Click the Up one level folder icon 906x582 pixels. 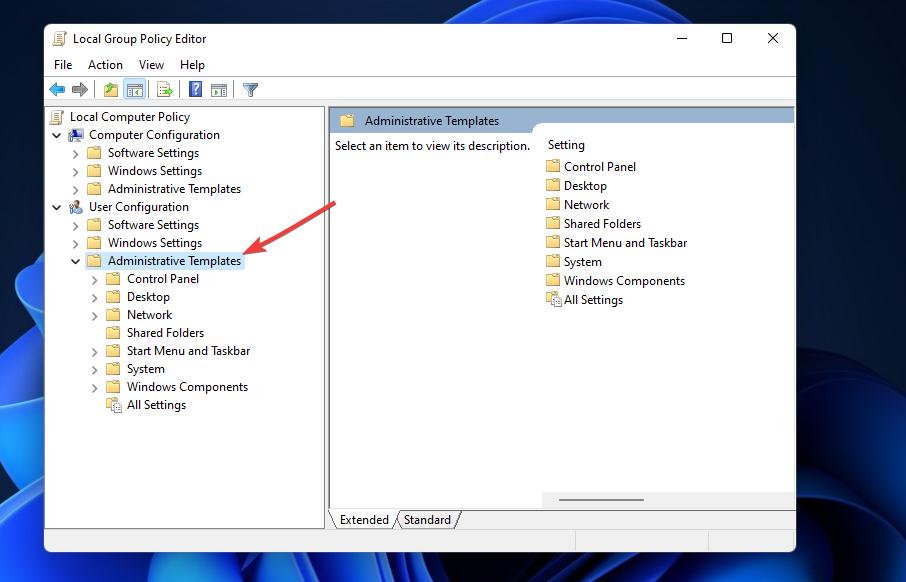coord(111,90)
